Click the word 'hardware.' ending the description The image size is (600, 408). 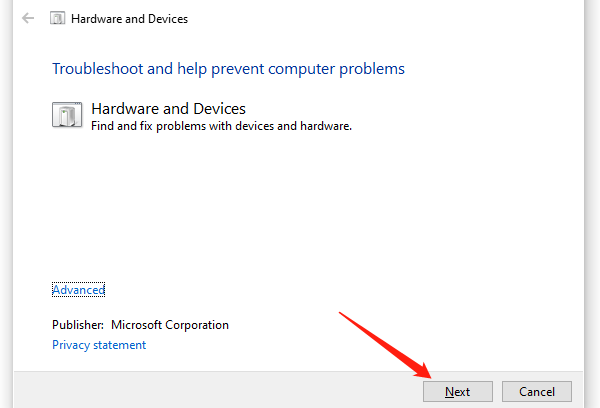[x=326, y=126]
